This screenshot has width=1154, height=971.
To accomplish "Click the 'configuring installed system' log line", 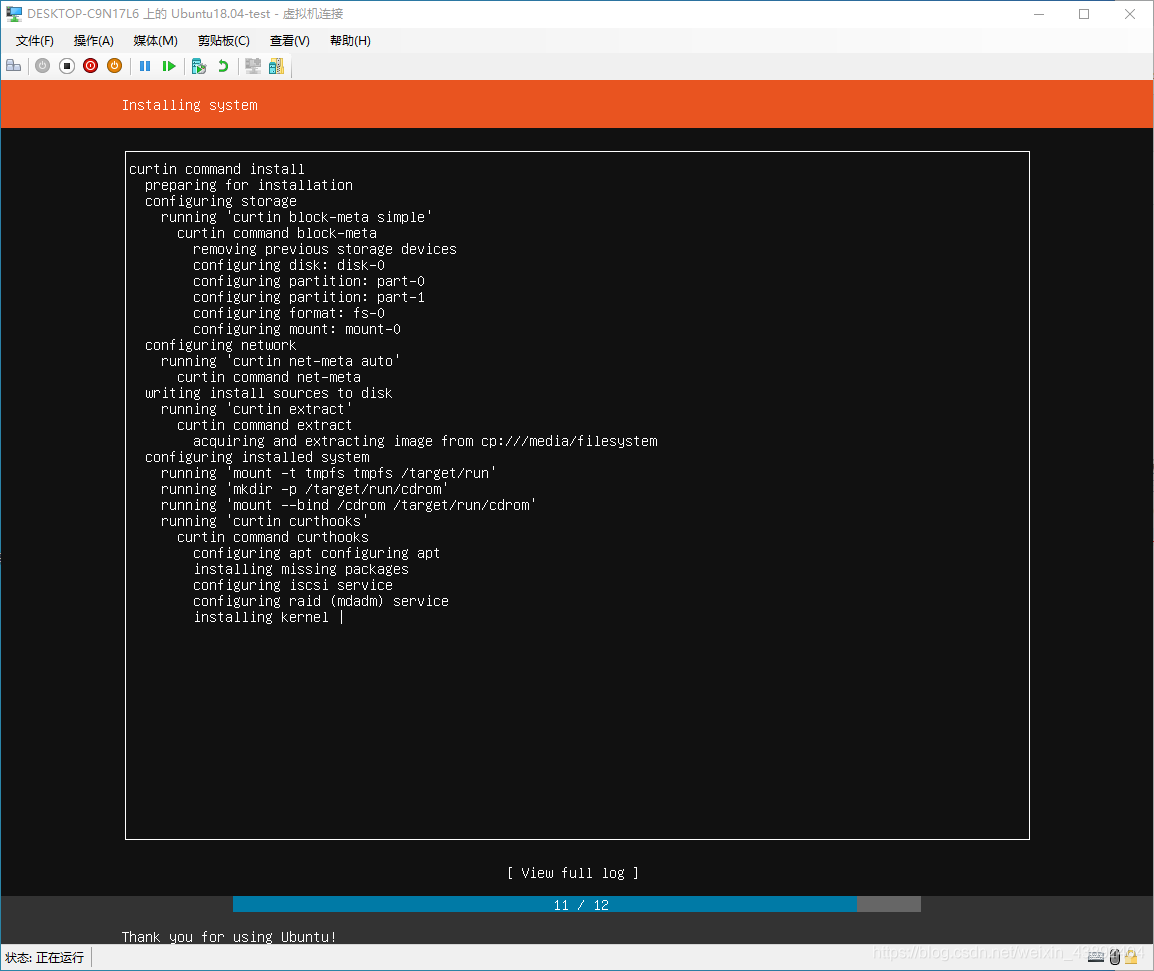I will [257, 457].
